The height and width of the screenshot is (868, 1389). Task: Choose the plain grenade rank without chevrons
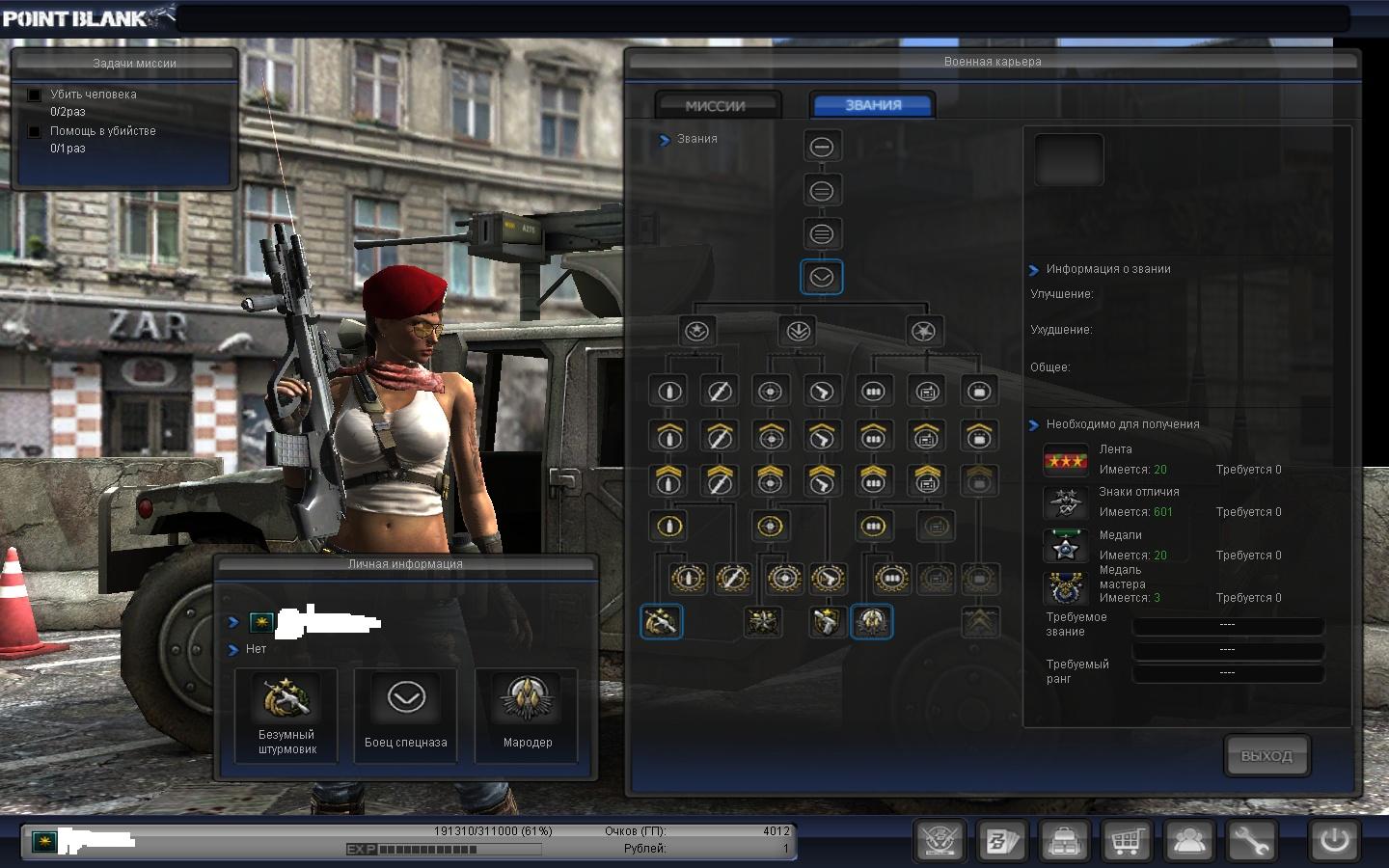pos(669,392)
